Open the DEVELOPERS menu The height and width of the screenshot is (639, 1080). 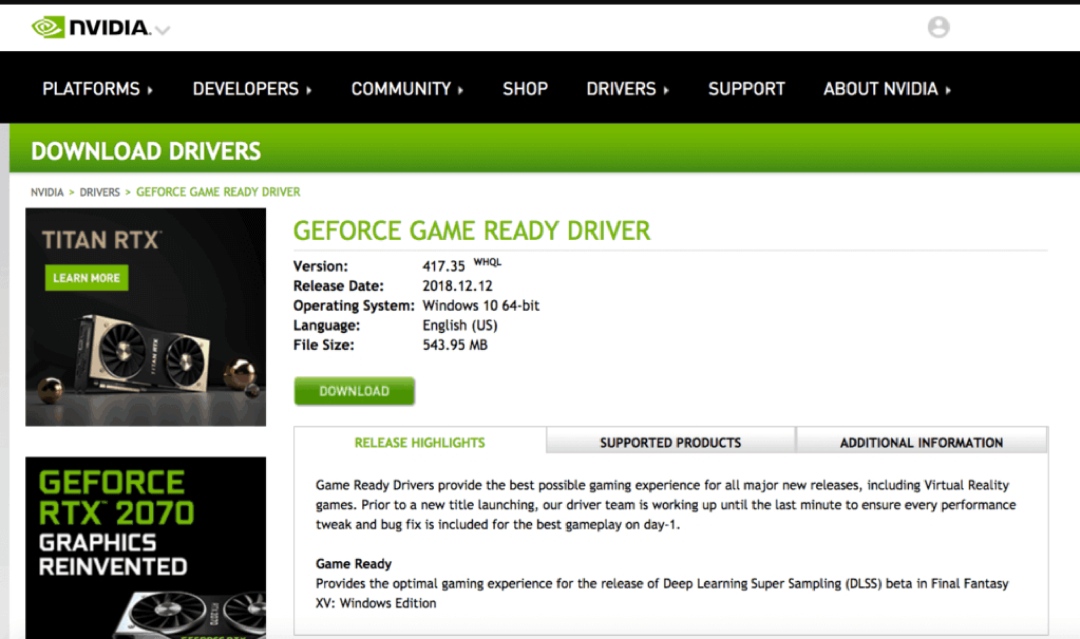(x=252, y=89)
